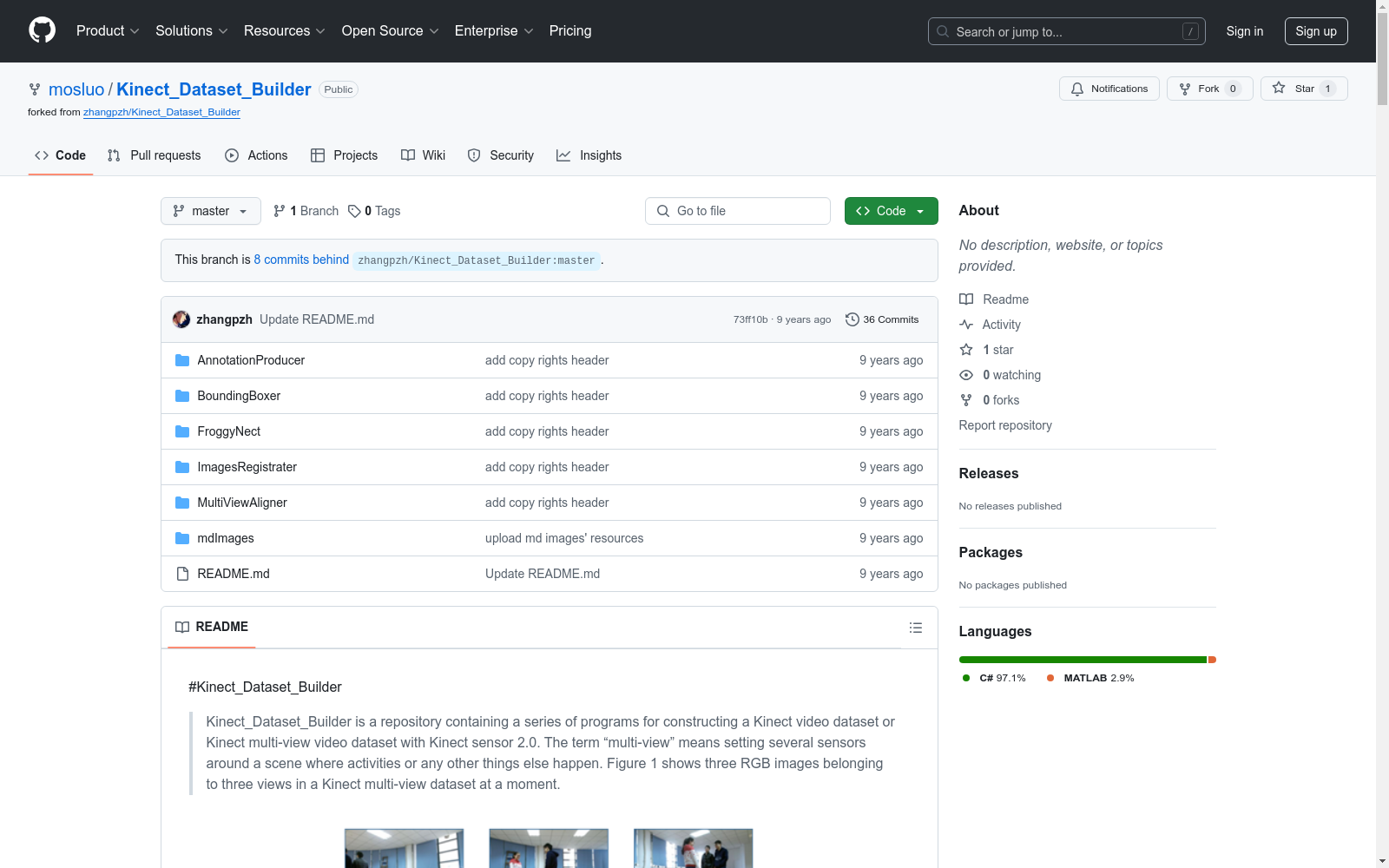
Task: Click the Activity pulse icon
Action: click(x=966, y=325)
